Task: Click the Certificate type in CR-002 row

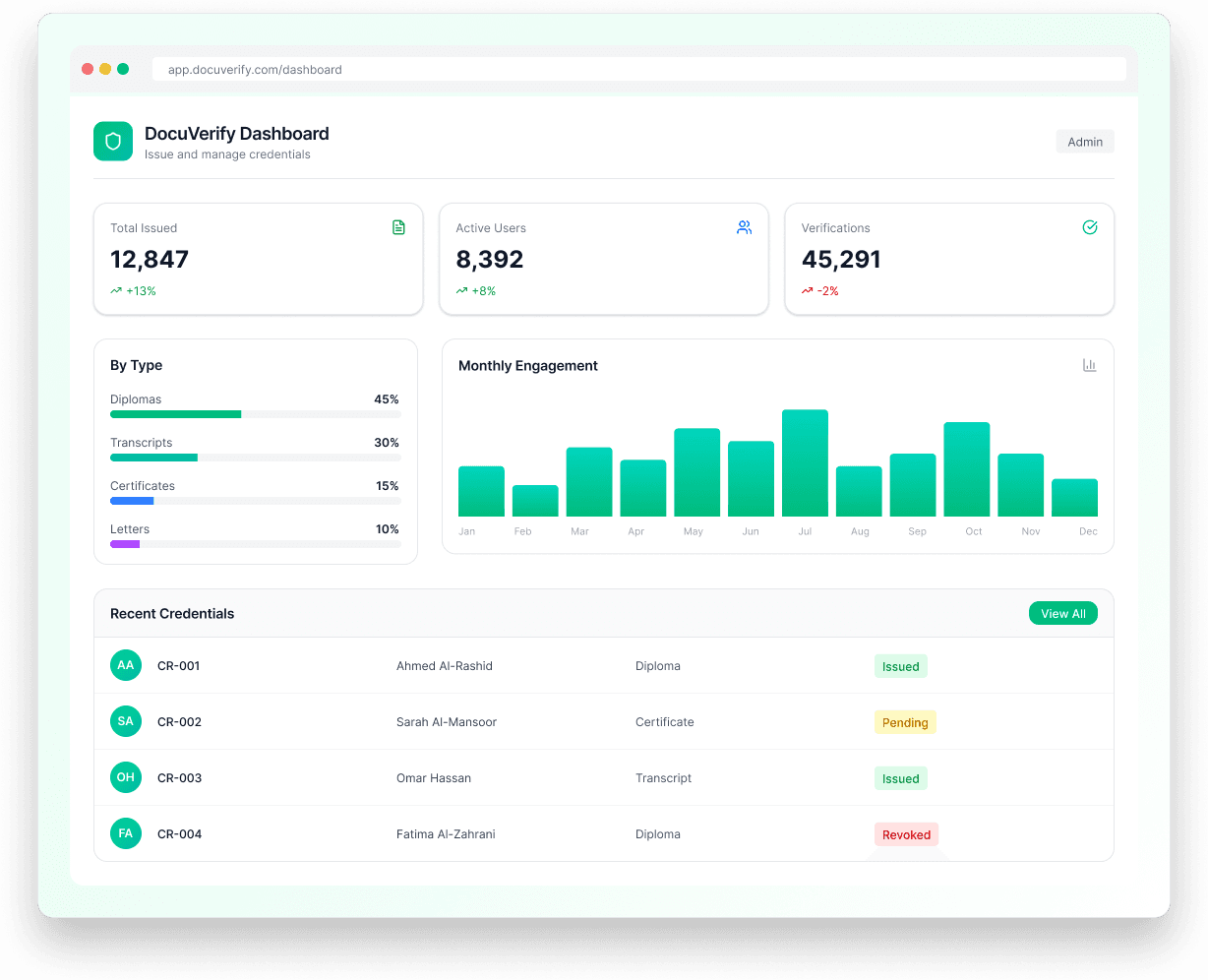Action: point(665,722)
